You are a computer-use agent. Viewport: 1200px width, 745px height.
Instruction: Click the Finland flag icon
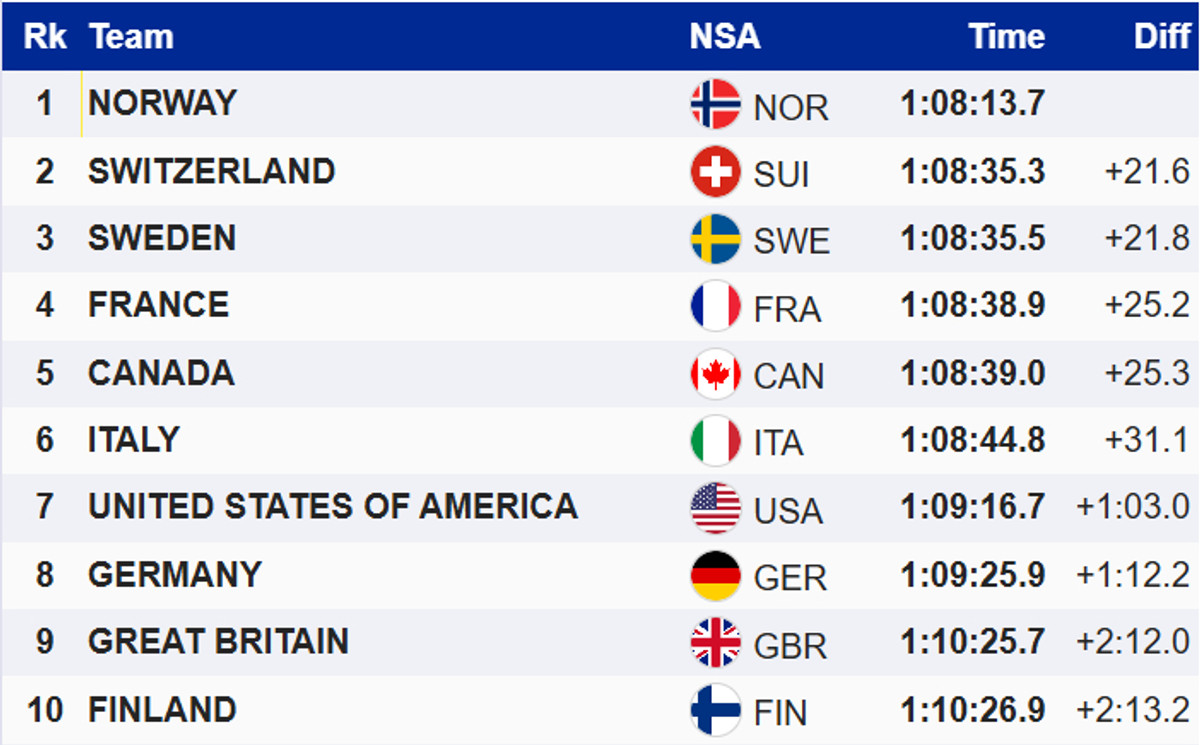tap(715, 710)
